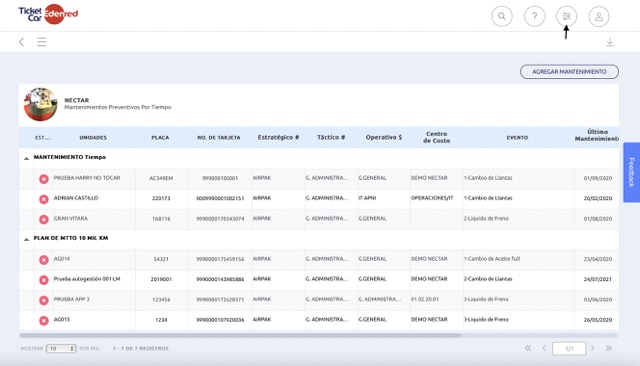Image resolution: width=640 pixels, height=366 pixels.
Task: Click red X for PRUEBA APP 3
Action: point(44,300)
